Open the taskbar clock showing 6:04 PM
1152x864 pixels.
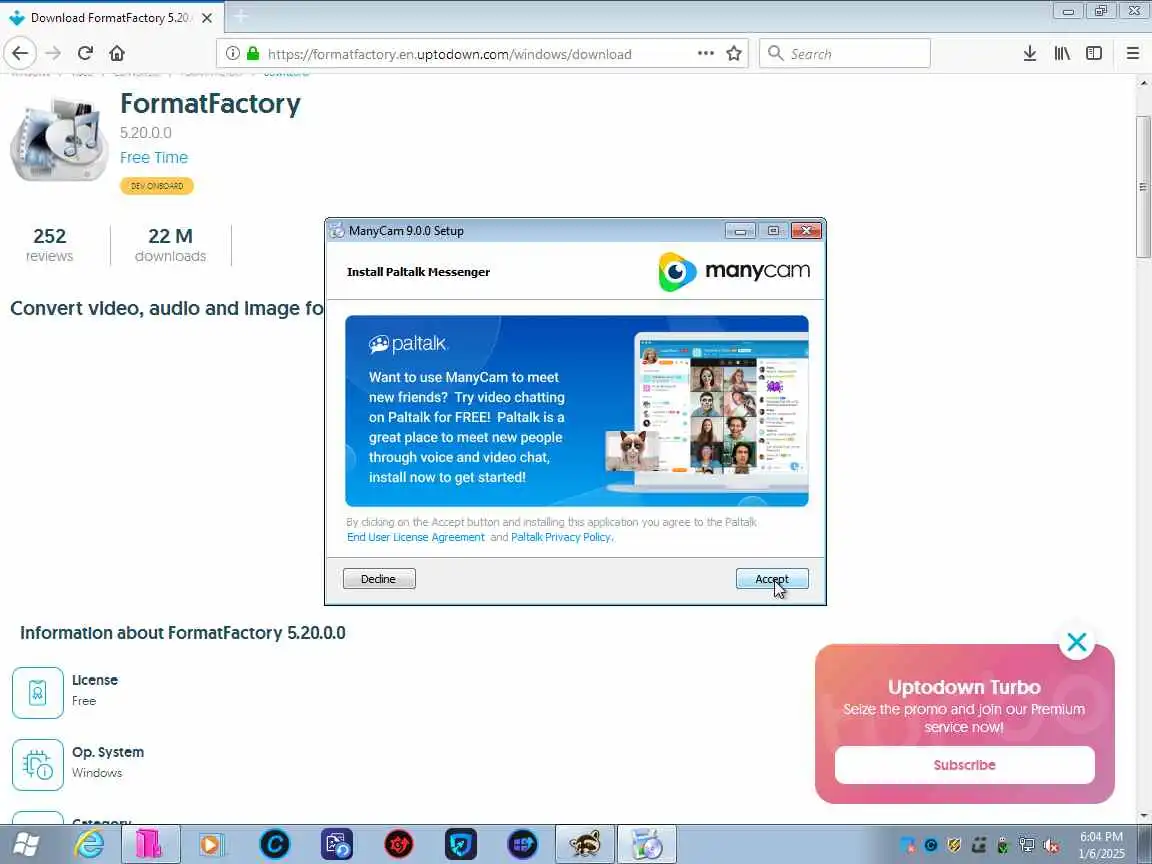[x=1101, y=845]
